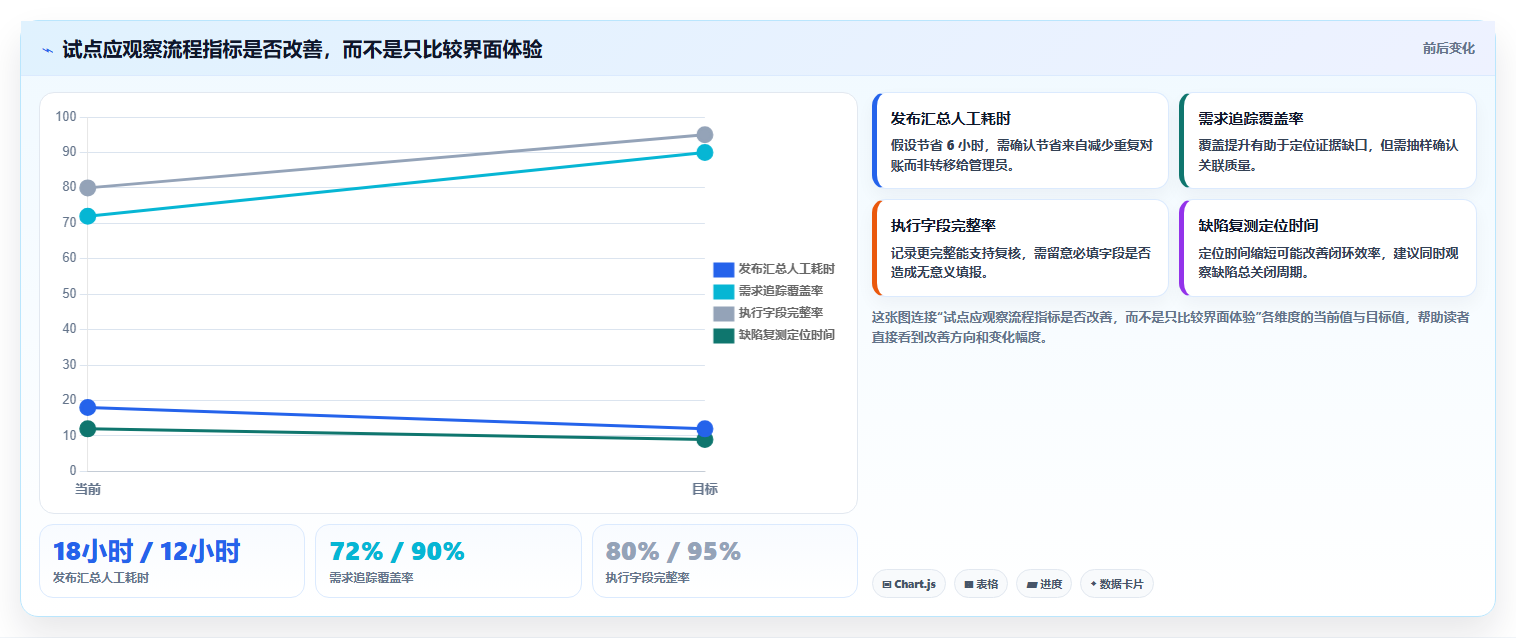Screen dimensions: 1516x638
Task: Click the y-axis label 50
Action: click(69, 294)
